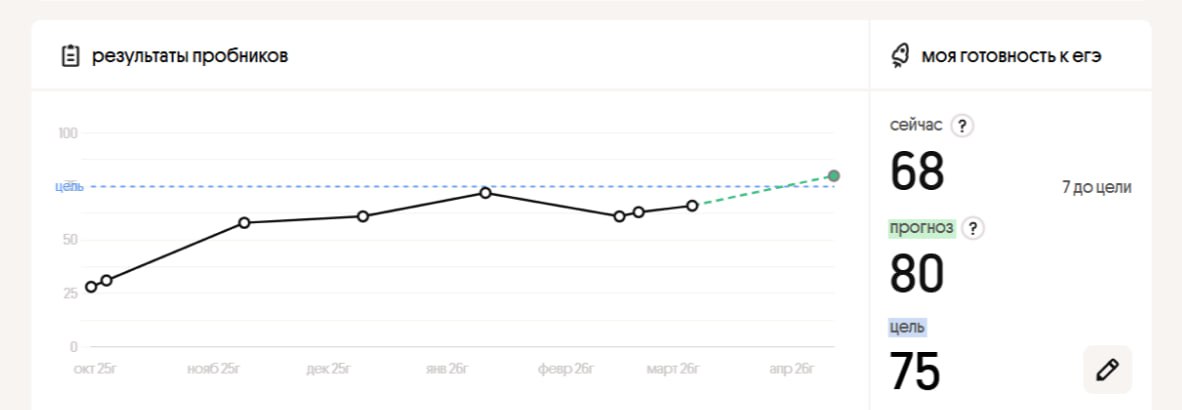Click the моя готовность к егэ heading
This screenshot has width=1182, height=410.
(x=1011, y=56)
